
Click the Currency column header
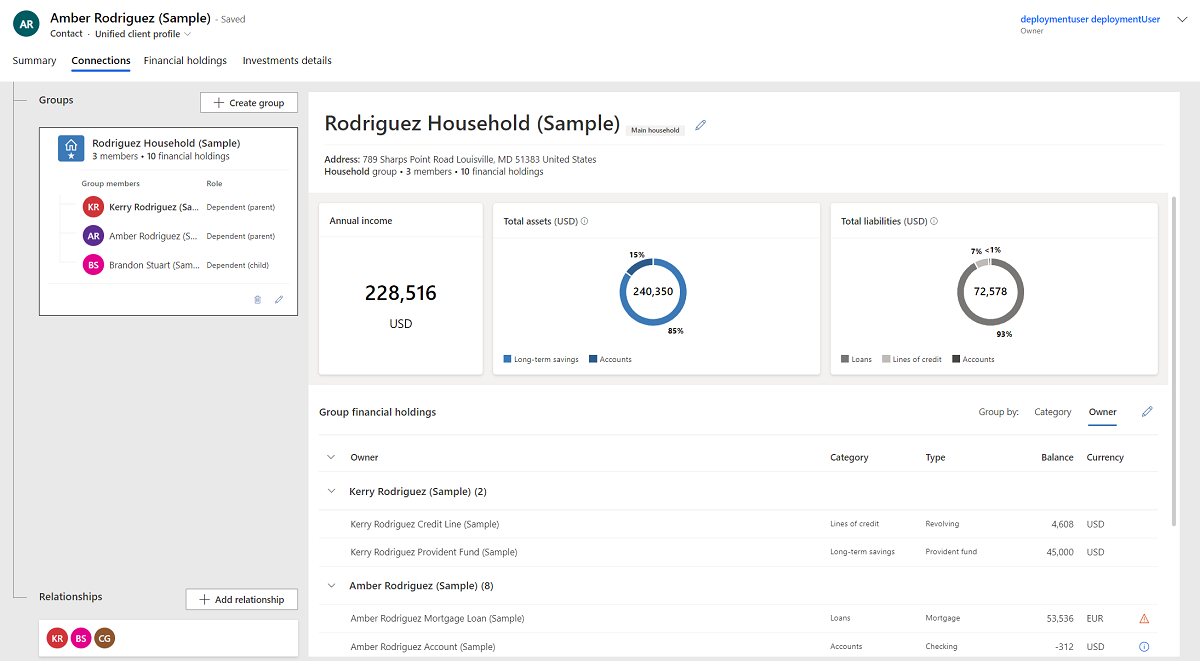(1105, 457)
